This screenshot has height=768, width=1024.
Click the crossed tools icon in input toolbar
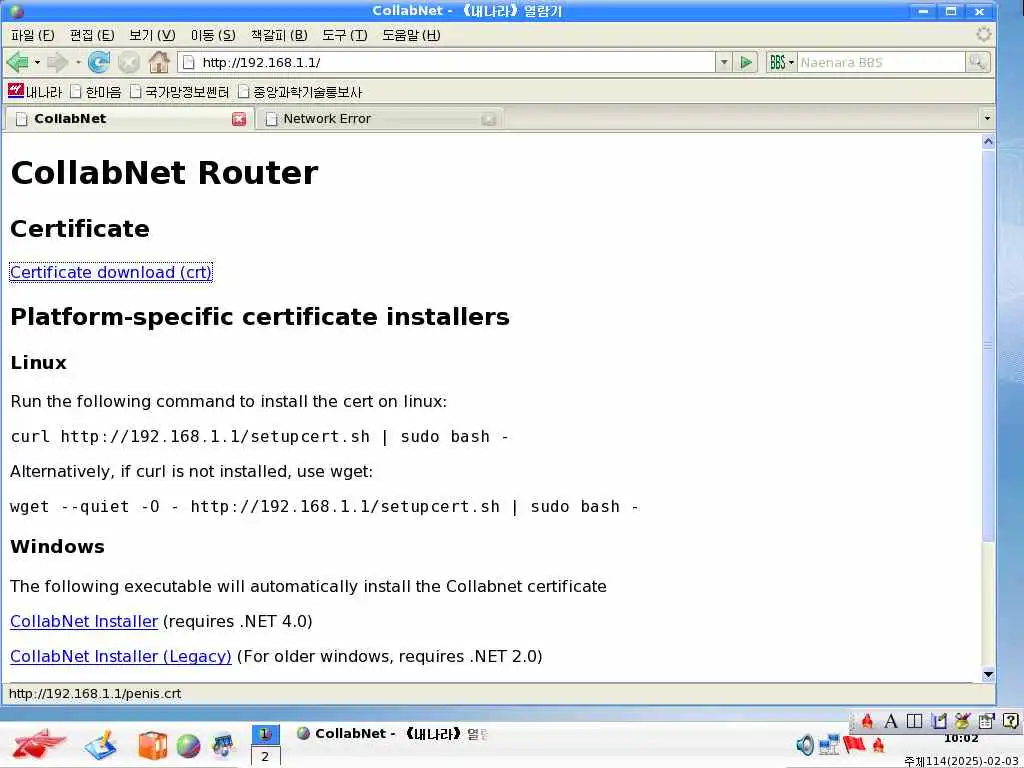point(963,721)
